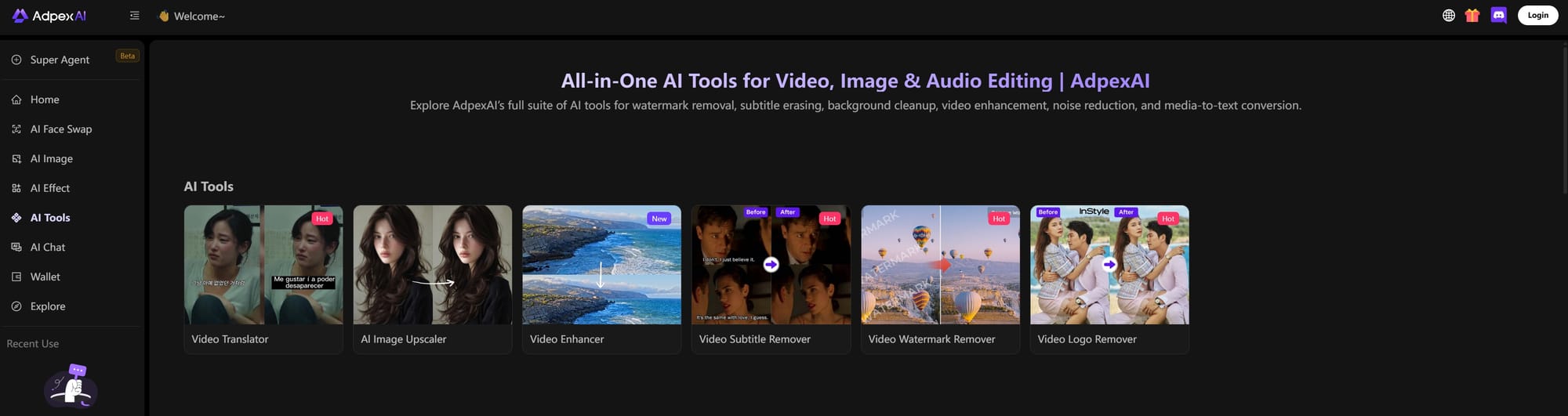
Task: Click the Login button
Action: click(x=1537, y=16)
